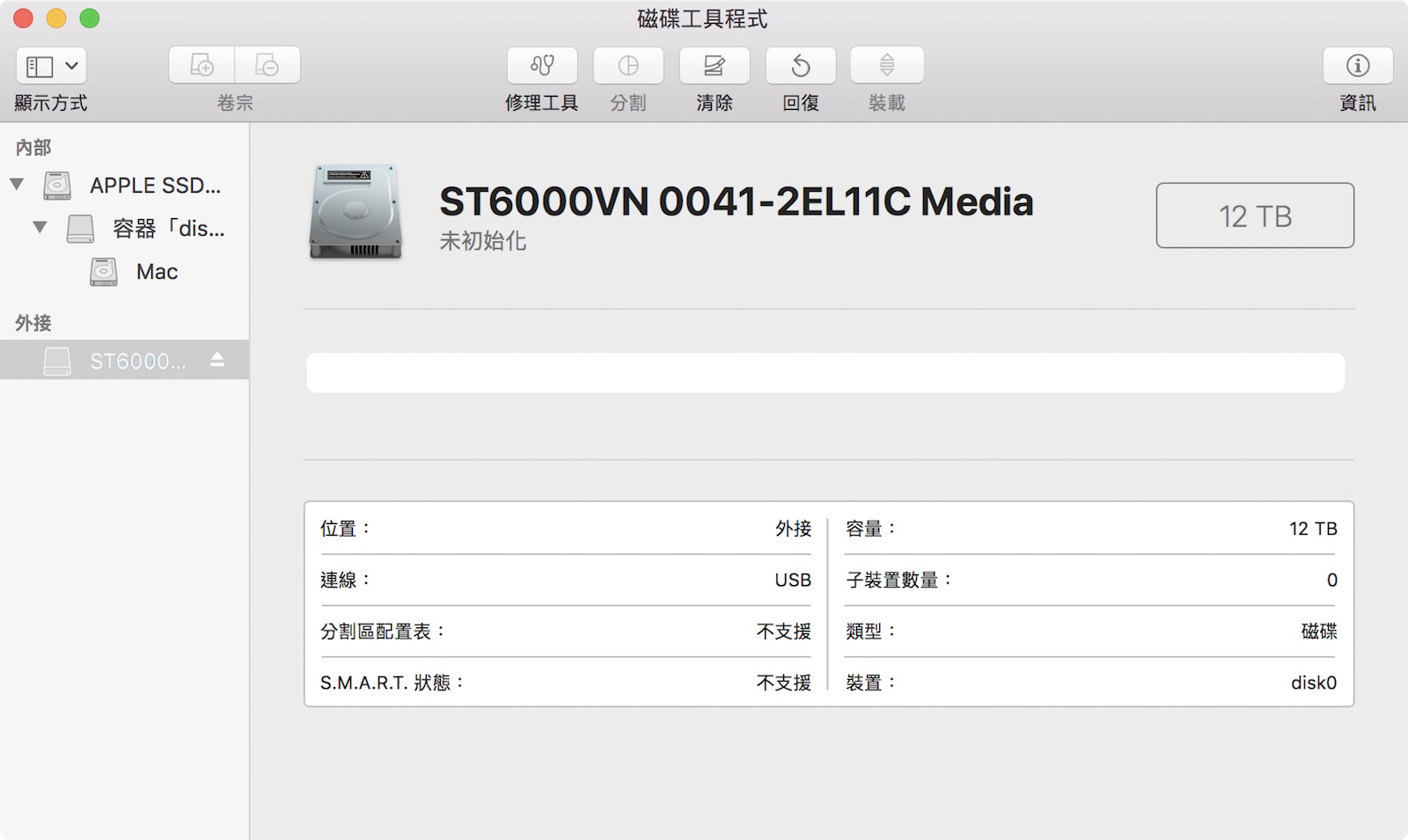This screenshot has width=1408, height=840.
Task: Select the Mac volume in sidebar
Action: pos(157,272)
